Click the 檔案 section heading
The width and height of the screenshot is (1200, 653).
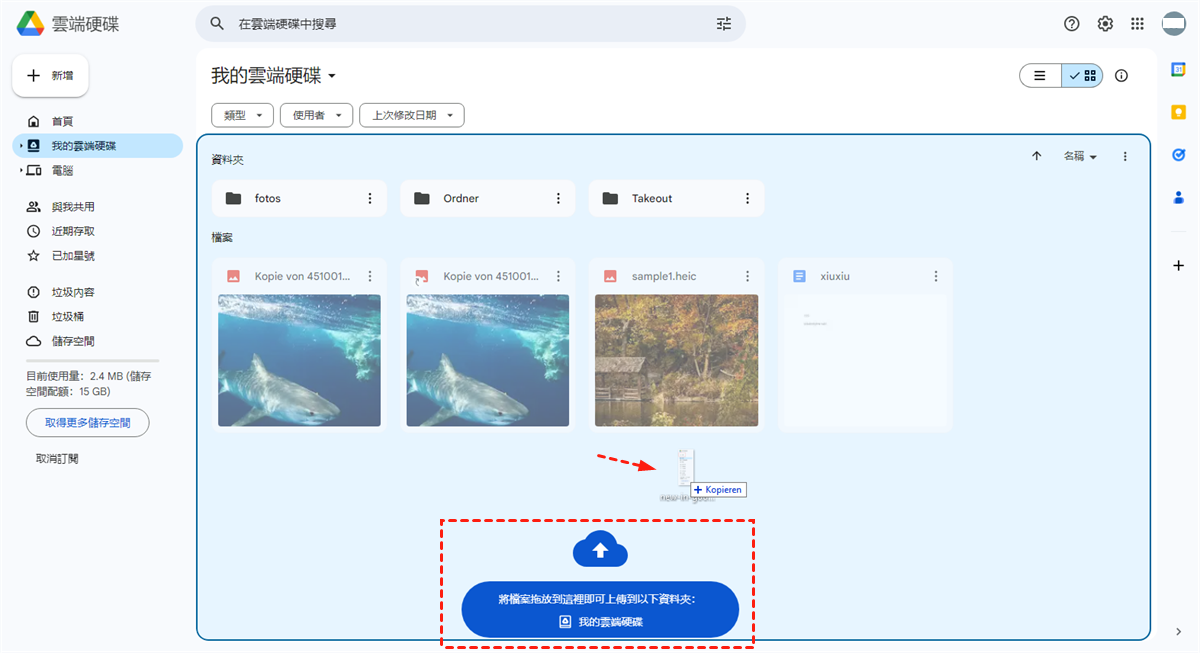pos(222,238)
